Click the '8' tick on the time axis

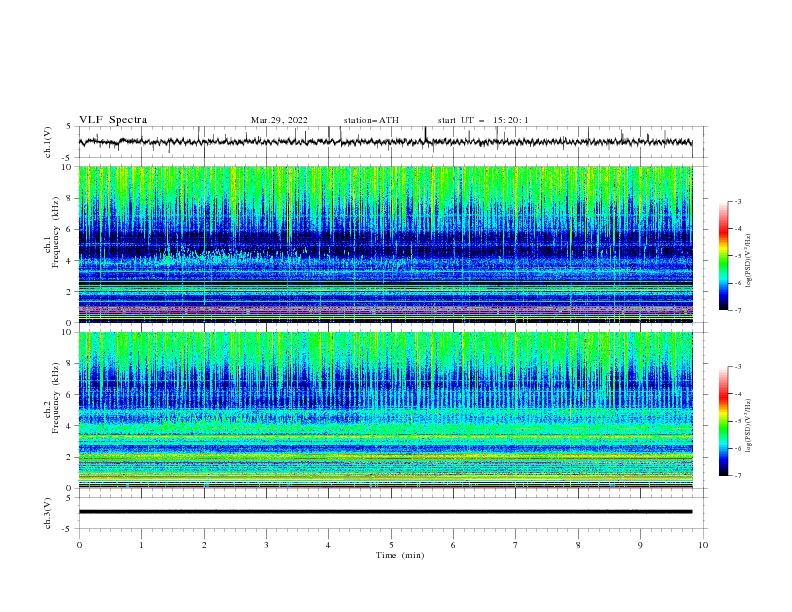(x=578, y=545)
